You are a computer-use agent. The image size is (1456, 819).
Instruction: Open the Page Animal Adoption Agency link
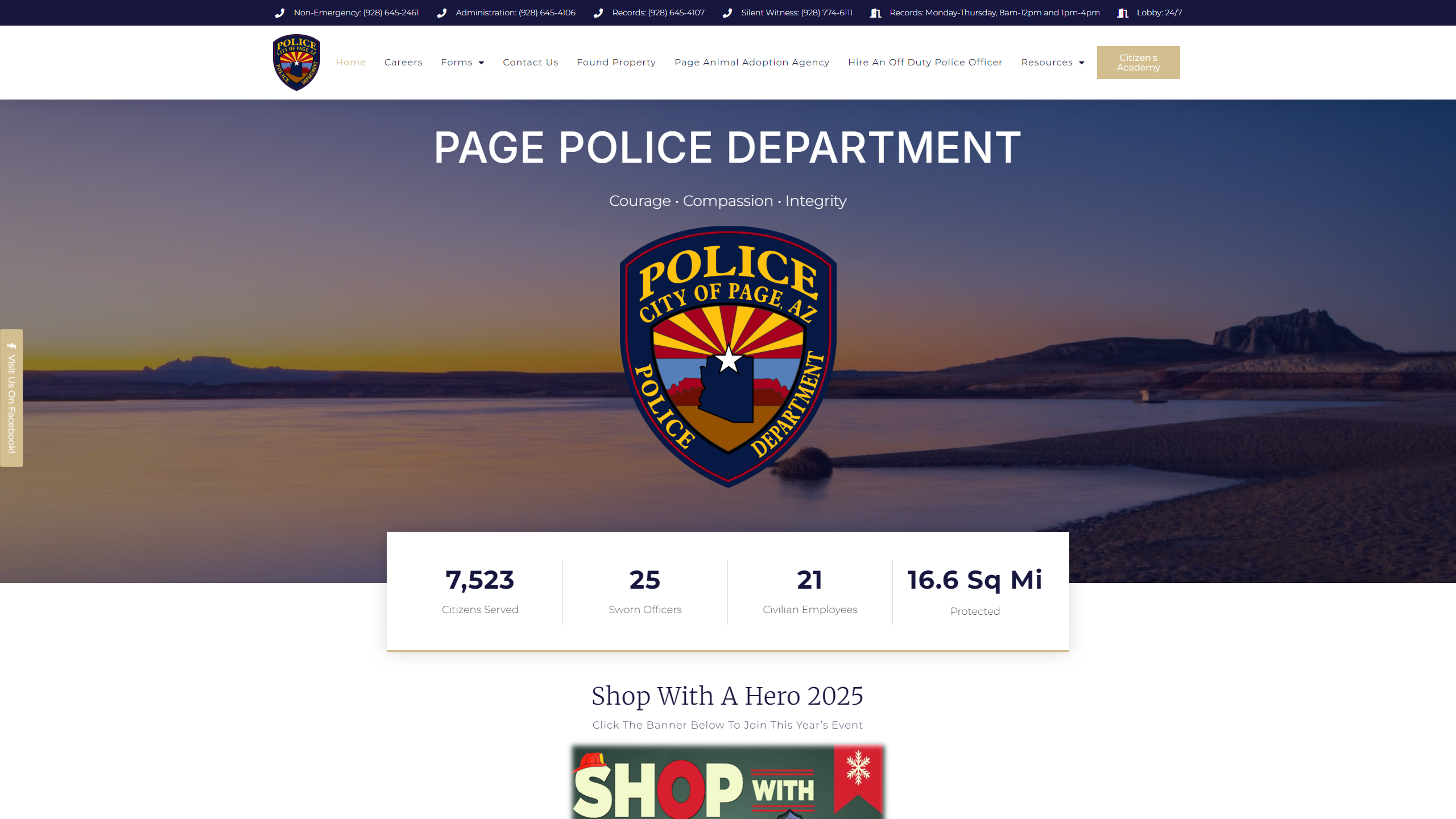(751, 63)
